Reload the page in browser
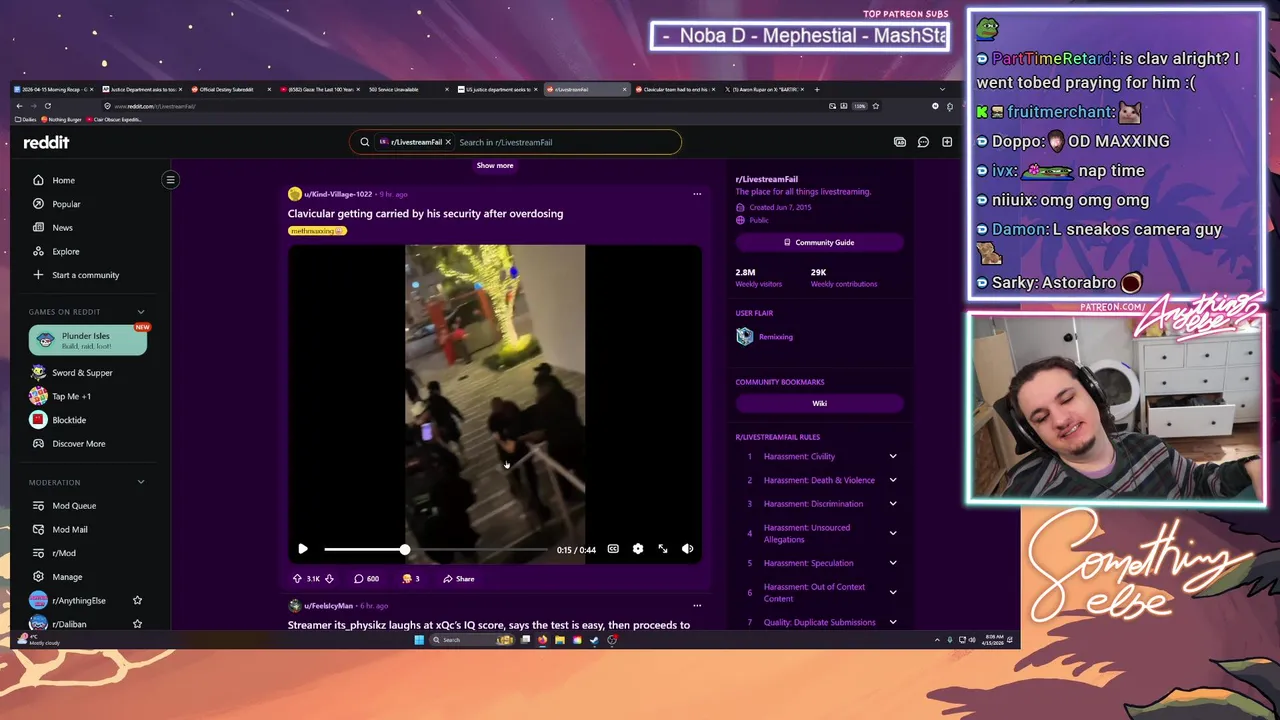Viewport: 1280px width, 720px height. tap(47, 106)
